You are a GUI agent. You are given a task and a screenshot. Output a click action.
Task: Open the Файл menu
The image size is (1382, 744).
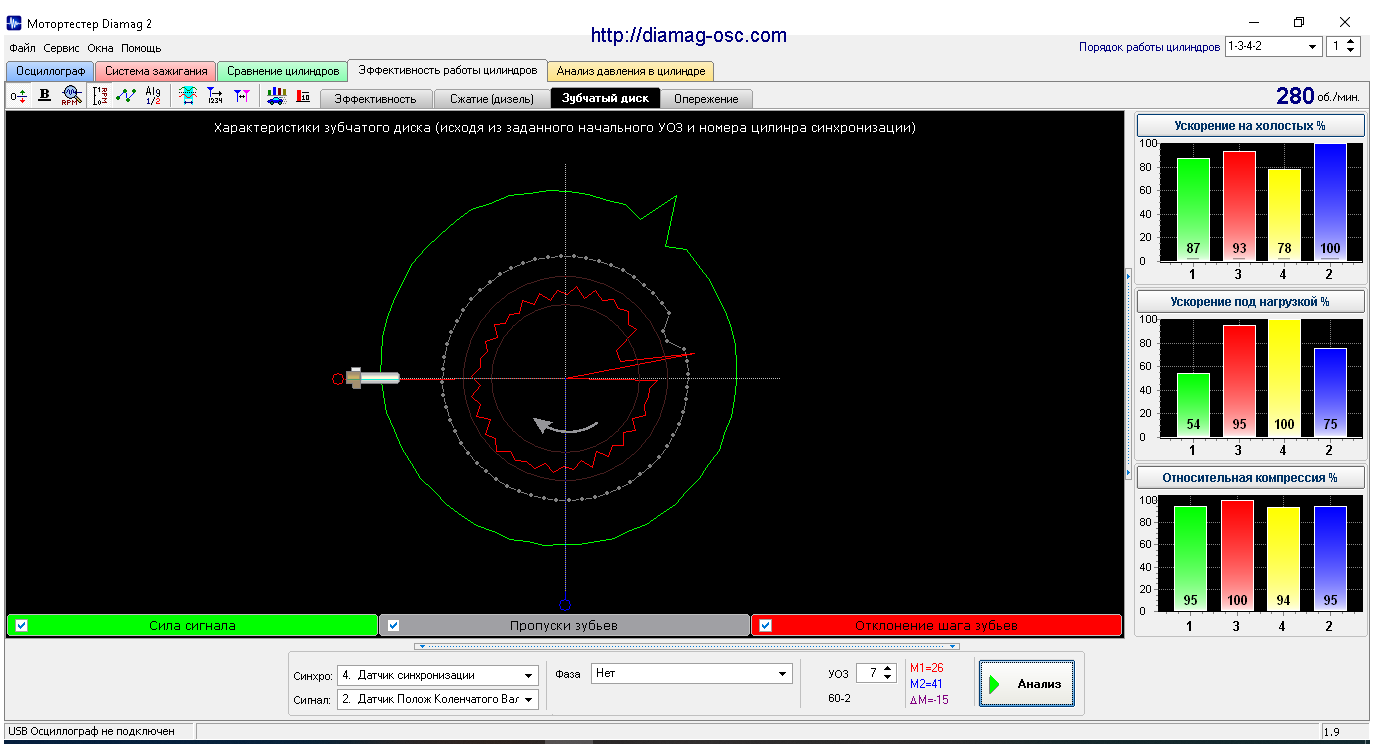pyautogui.click(x=22, y=48)
